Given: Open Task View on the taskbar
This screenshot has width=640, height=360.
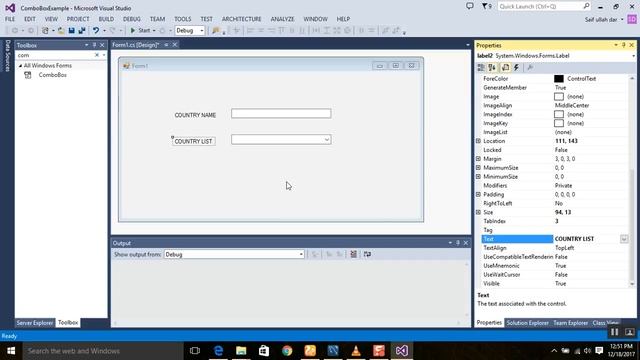Looking at the screenshot, I should point(195,351).
